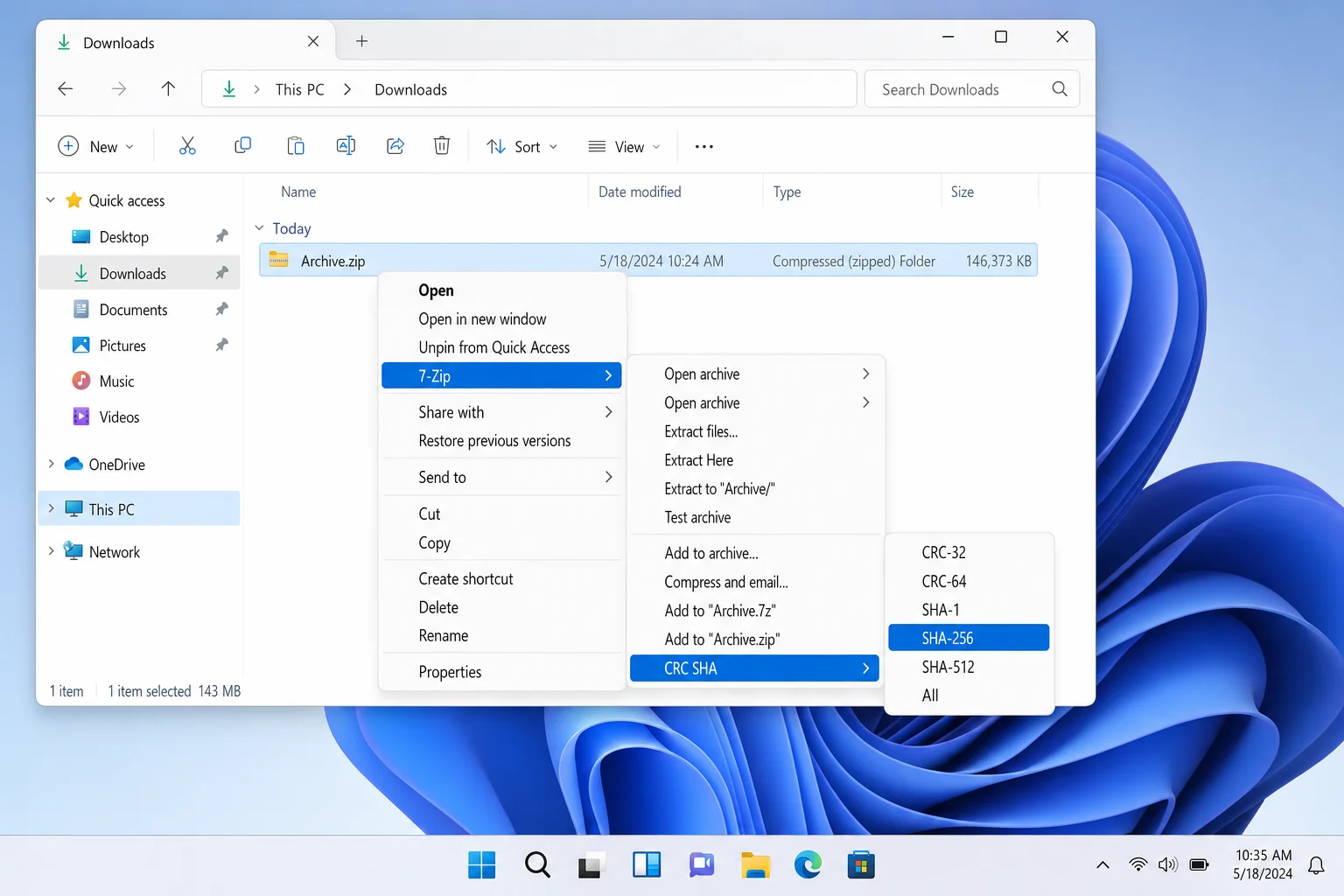Sort by the Type column header

click(x=787, y=192)
